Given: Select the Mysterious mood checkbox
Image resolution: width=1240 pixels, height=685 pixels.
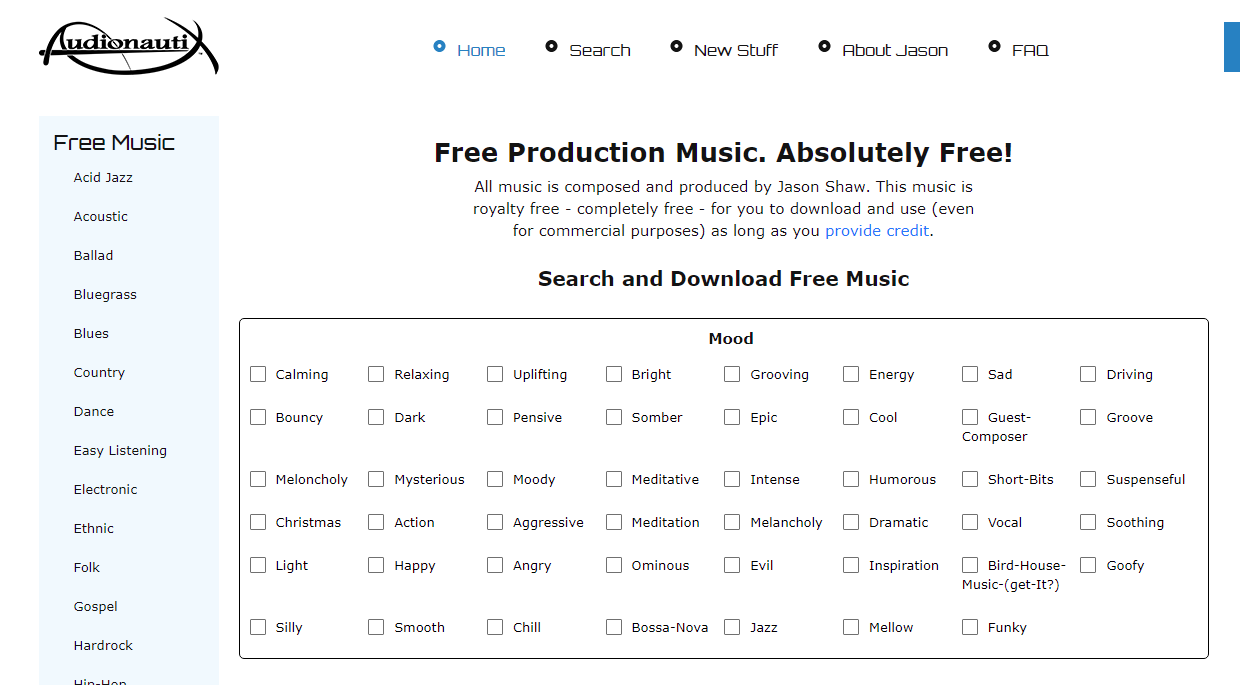Looking at the screenshot, I should 376,479.
